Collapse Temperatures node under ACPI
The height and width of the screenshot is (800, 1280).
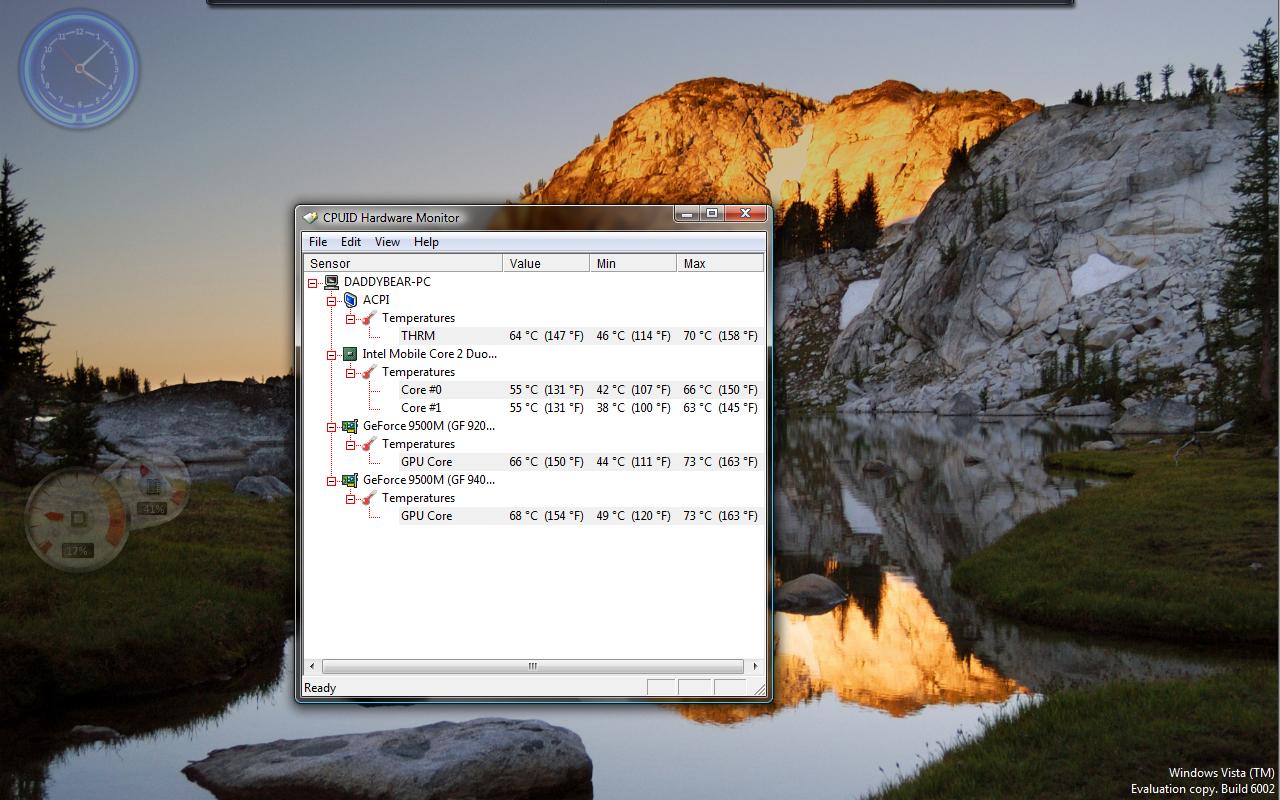pos(351,319)
